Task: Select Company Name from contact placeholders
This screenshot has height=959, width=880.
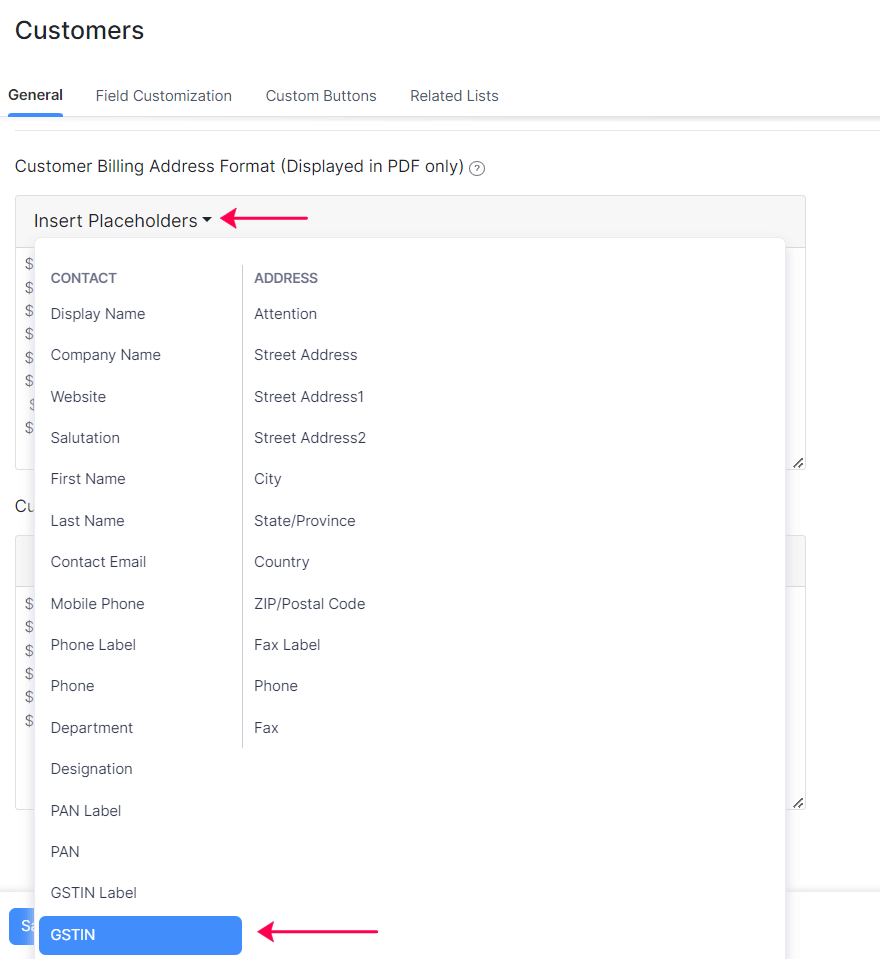Action: [105, 355]
